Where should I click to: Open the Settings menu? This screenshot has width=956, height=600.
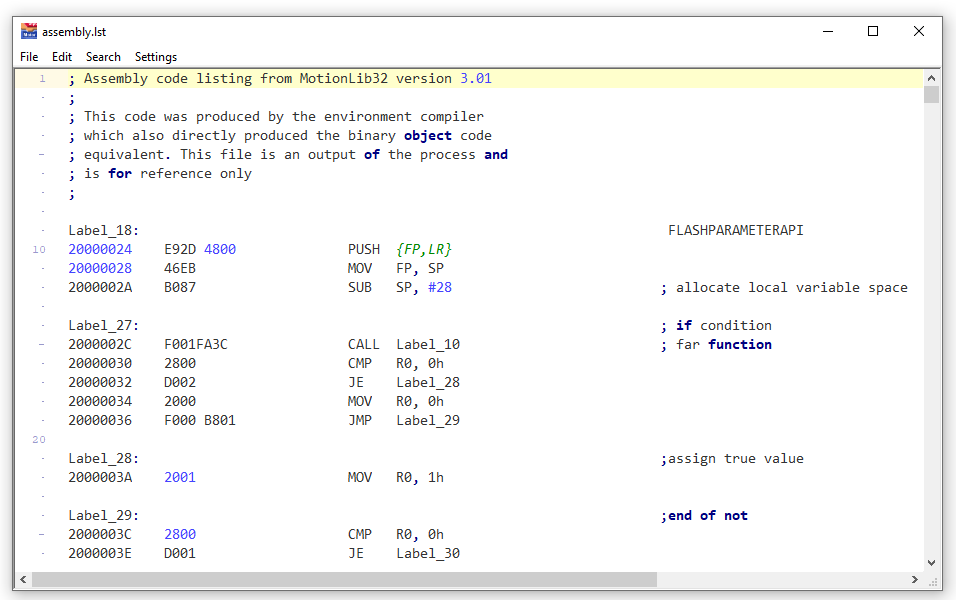(155, 57)
